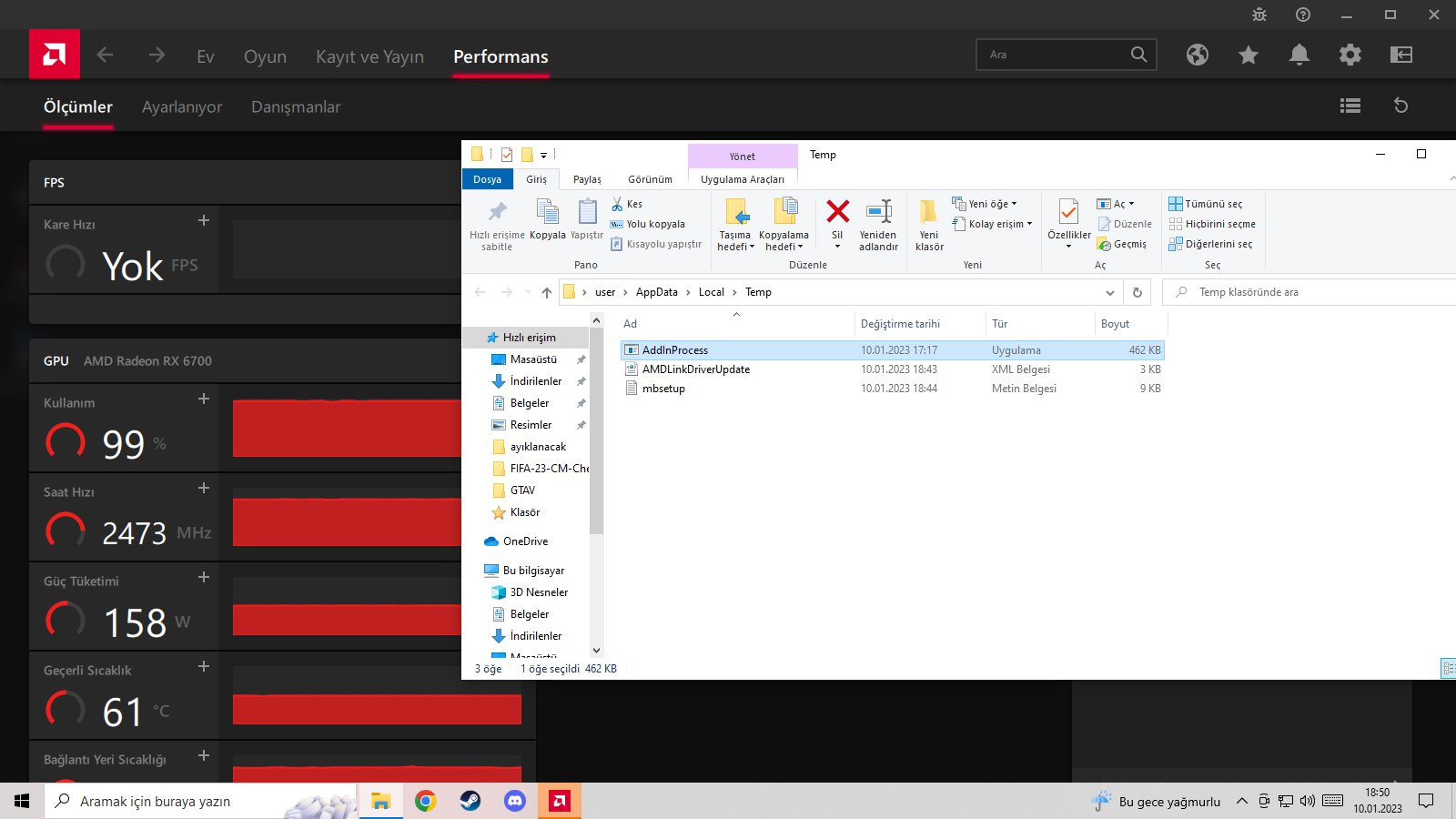Open favorites star in AMD Software
Image resolution: width=1456 pixels, height=819 pixels.
(1249, 55)
